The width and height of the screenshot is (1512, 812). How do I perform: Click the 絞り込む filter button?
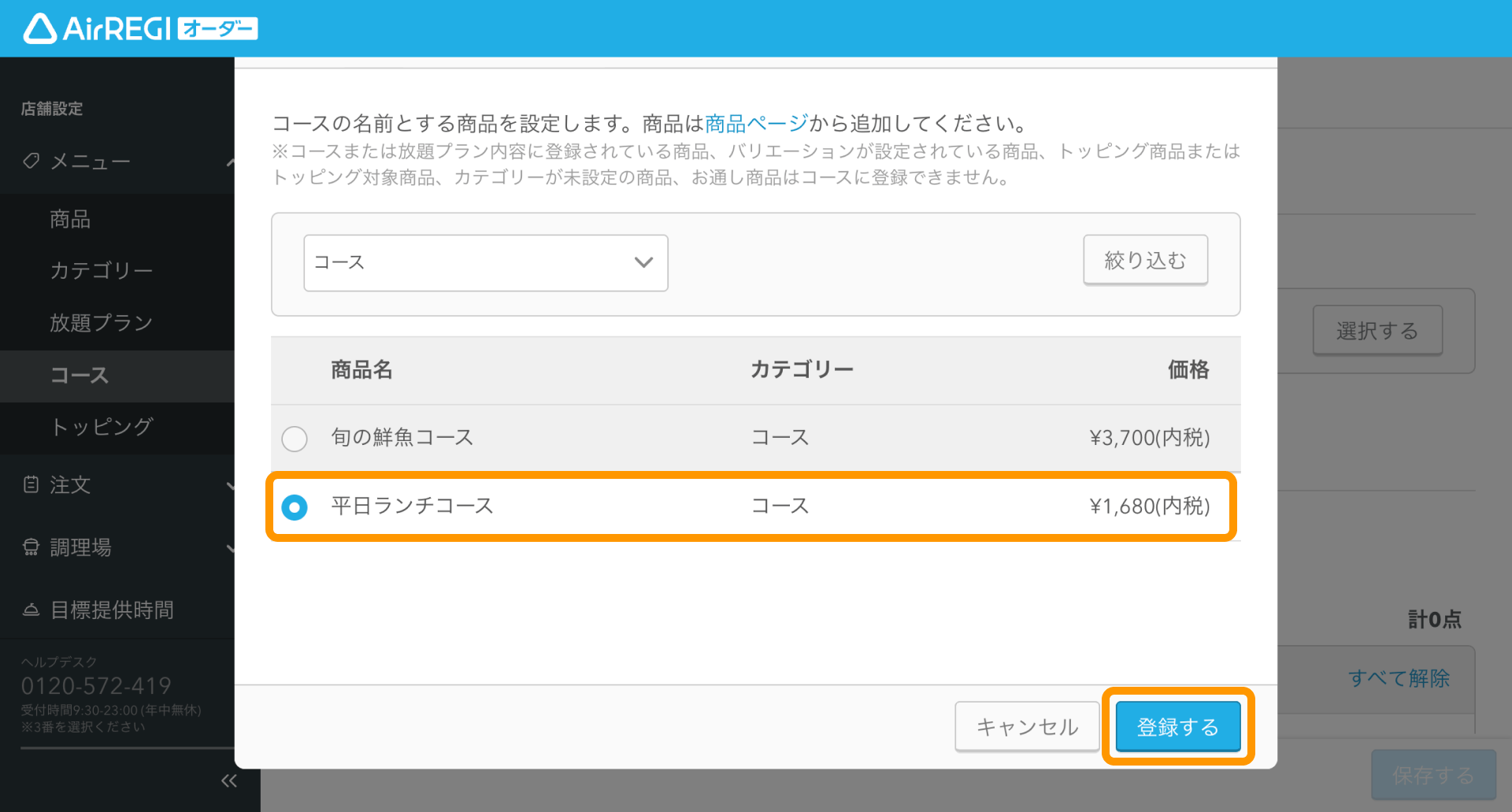pos(1146,260)
